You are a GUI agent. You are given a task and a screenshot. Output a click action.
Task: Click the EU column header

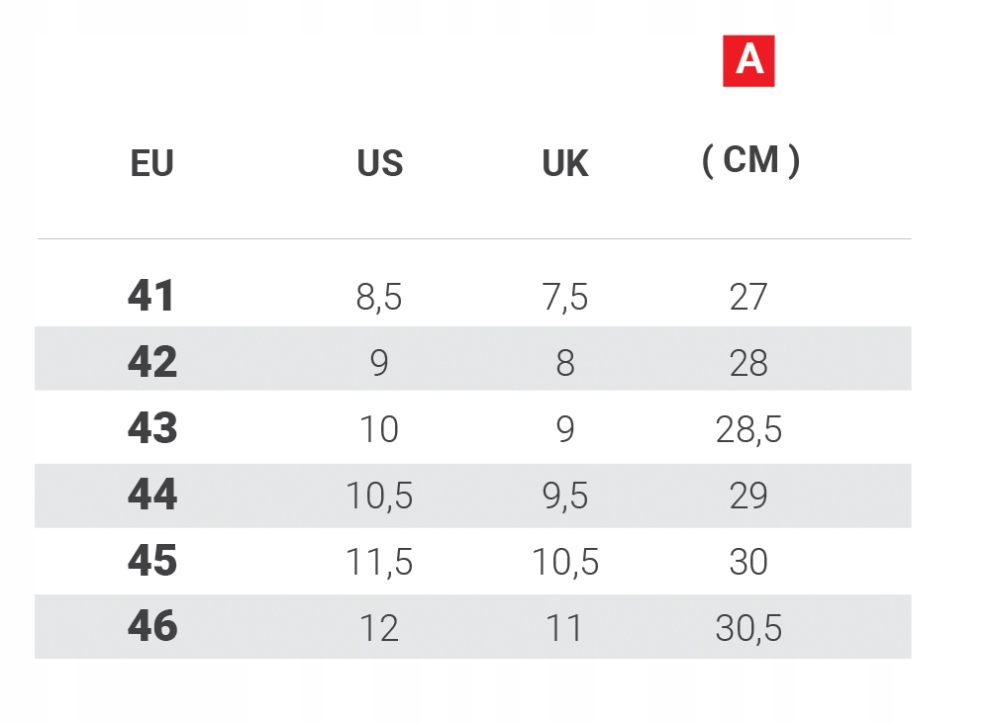tap(152, 164)
